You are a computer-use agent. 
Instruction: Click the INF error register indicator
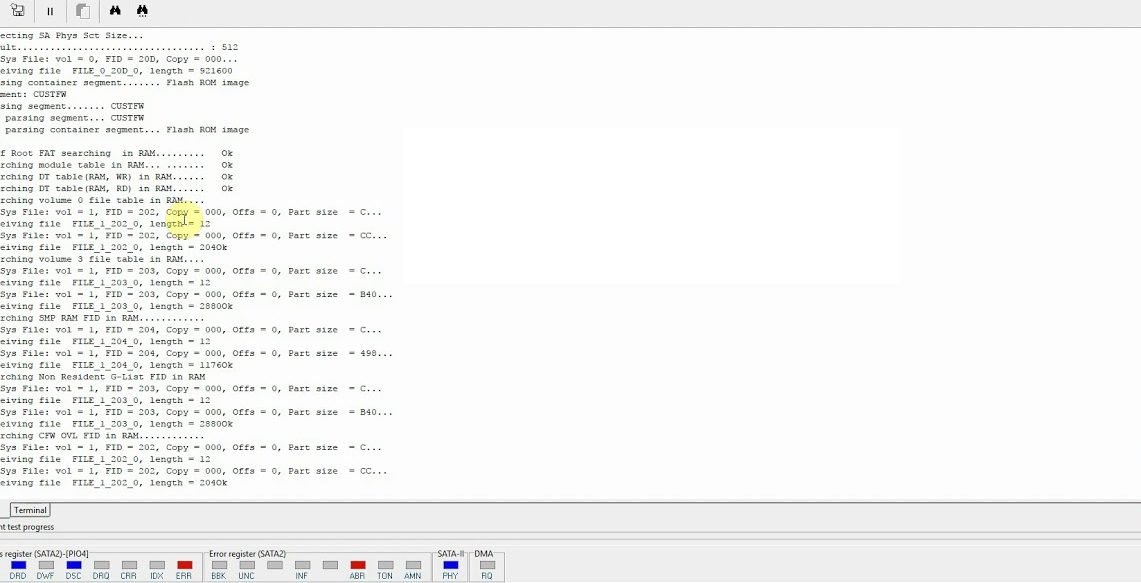[302, 566]
